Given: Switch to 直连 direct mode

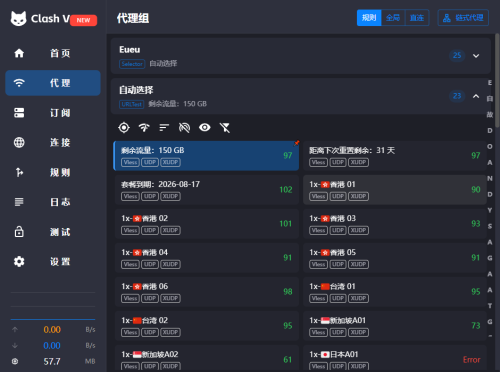Looking at the screenshot, I should coord(417,18).
